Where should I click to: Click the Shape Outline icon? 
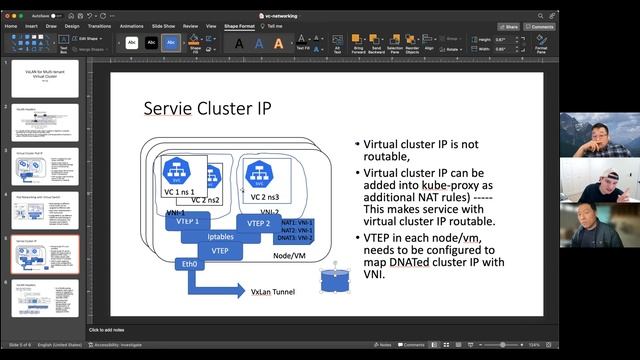click(209, 39)
